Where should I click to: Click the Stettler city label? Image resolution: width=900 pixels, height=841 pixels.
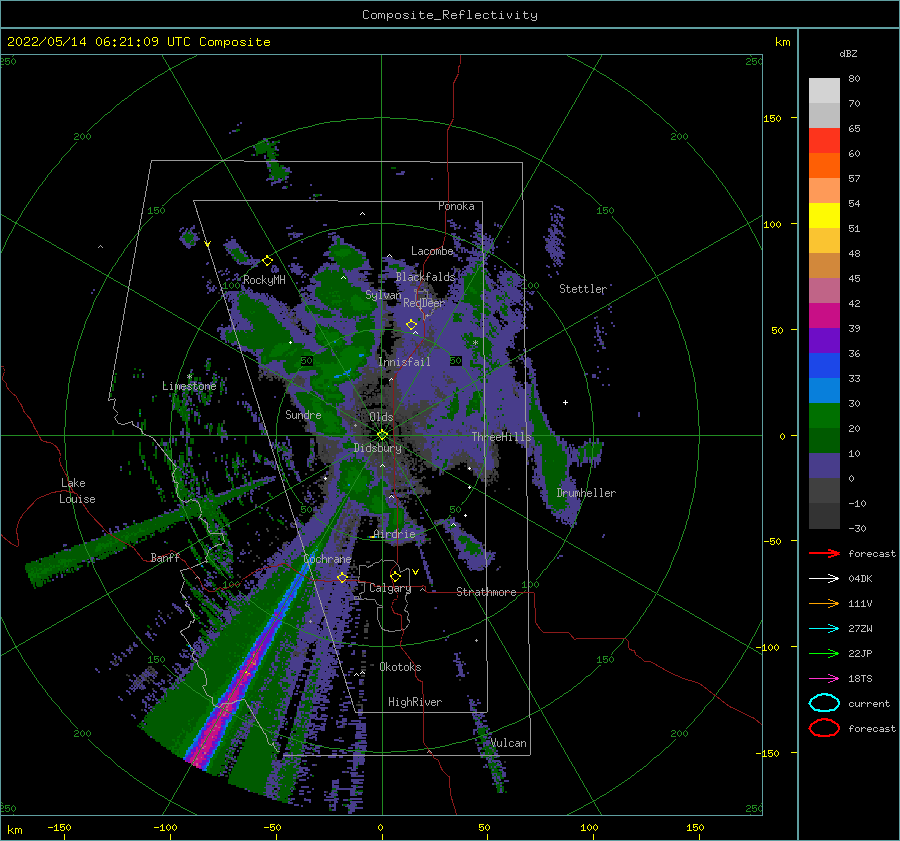[x=583, y=289]
